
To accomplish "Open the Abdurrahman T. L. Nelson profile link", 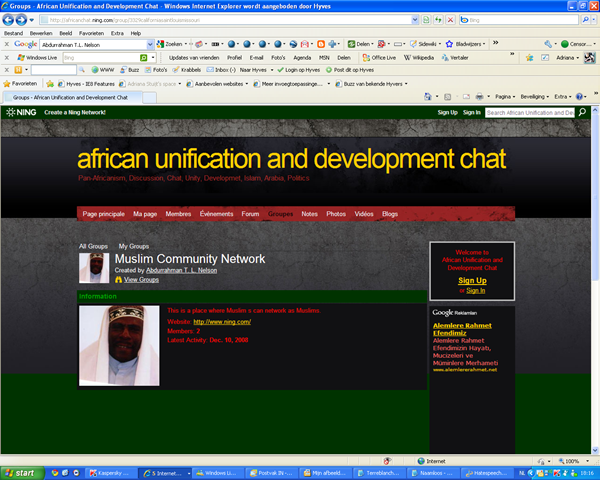I will click(x=181, y=270).
